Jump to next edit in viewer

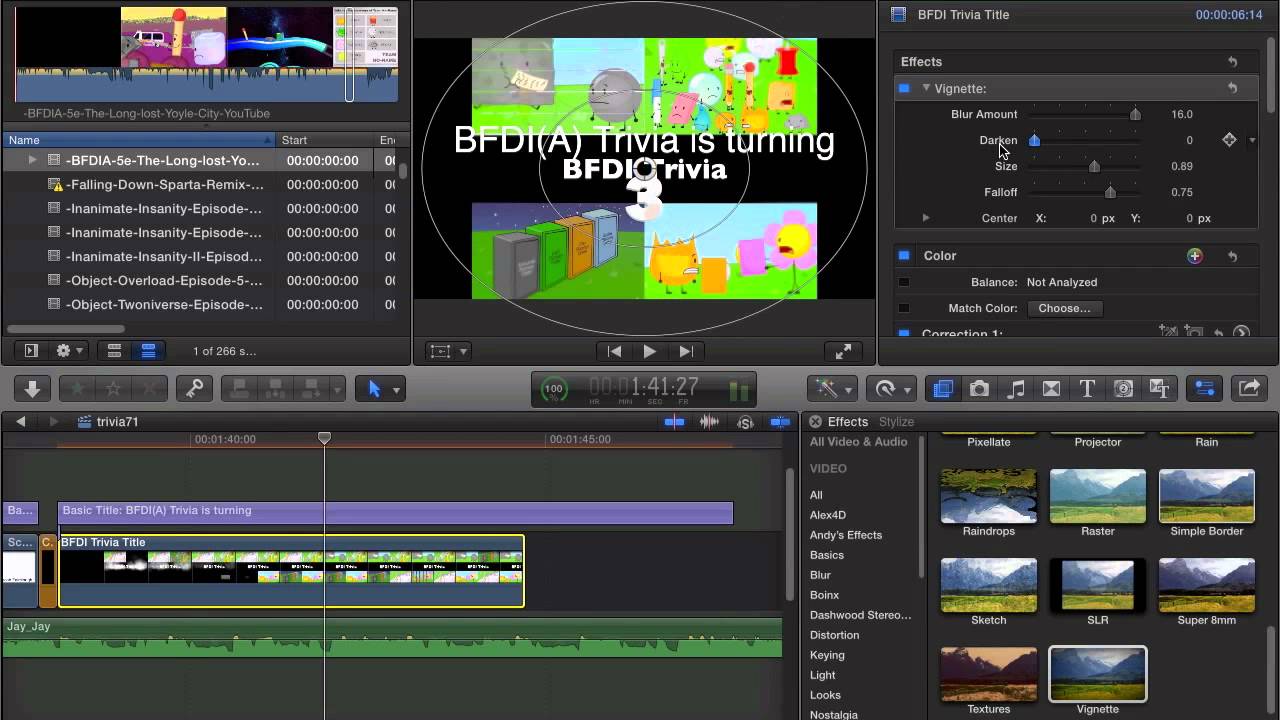pos(686,351)
